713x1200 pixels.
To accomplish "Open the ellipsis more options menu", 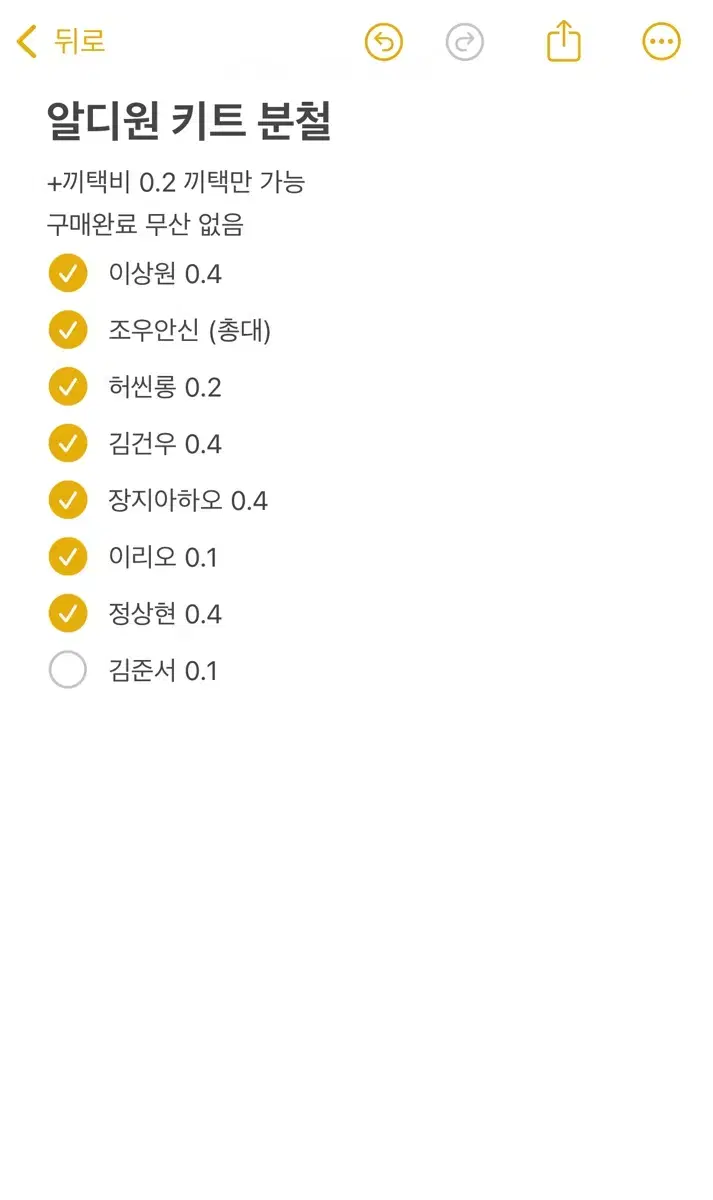I will tap(660, 41).
